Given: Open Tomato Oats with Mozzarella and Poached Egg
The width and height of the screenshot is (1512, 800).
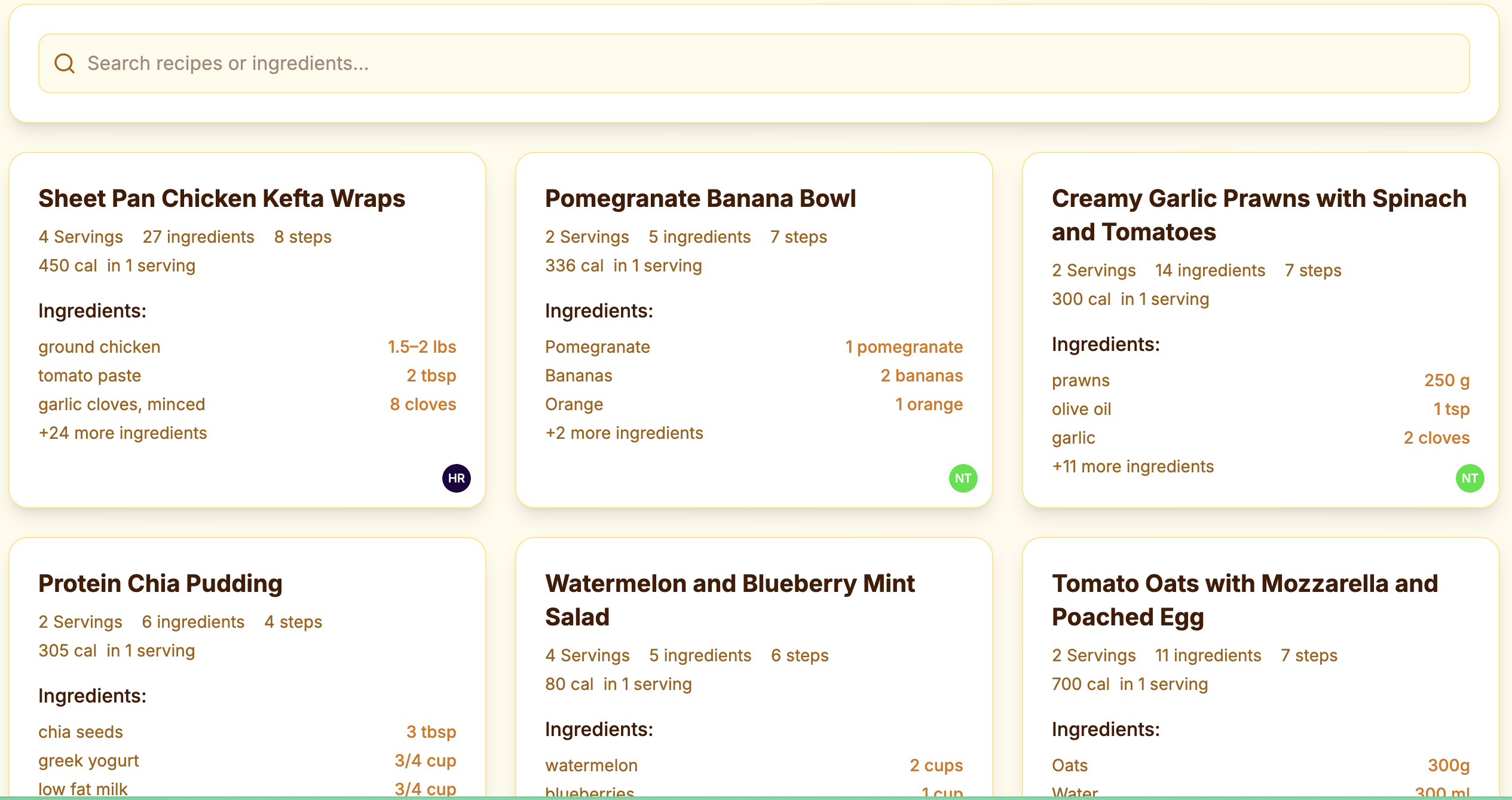Looking at the screenshot, I should coord(1244,600).
